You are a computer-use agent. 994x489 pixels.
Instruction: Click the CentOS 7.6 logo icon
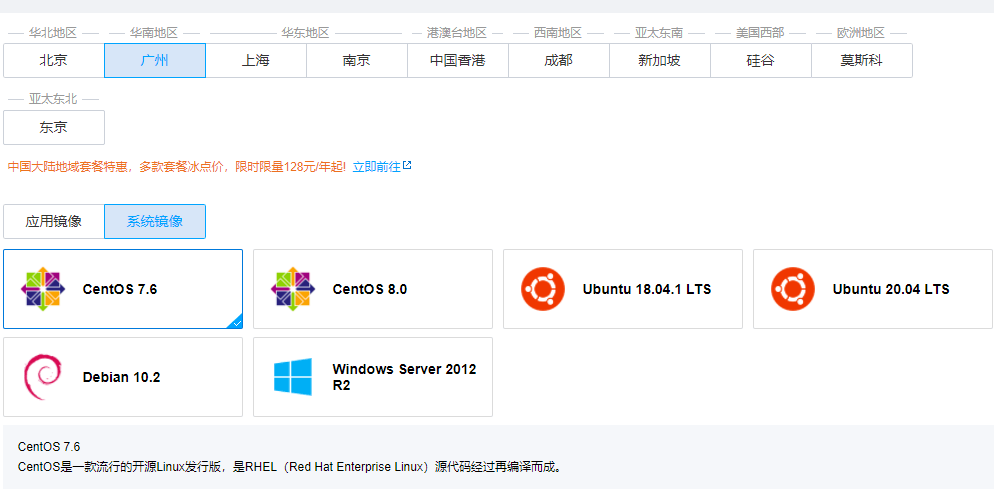click(x=43, y=289)
